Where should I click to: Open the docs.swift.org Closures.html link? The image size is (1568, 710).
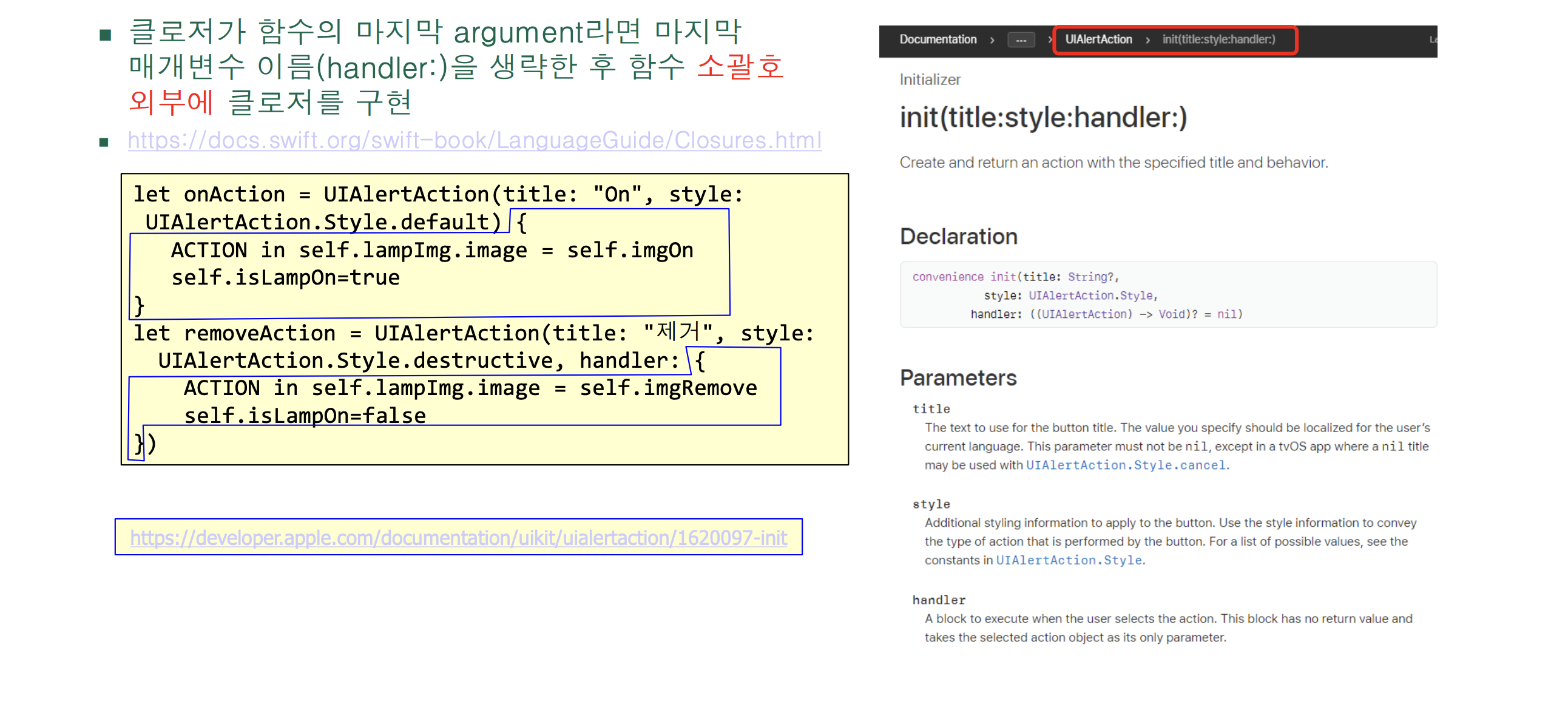tap(474, 140)
